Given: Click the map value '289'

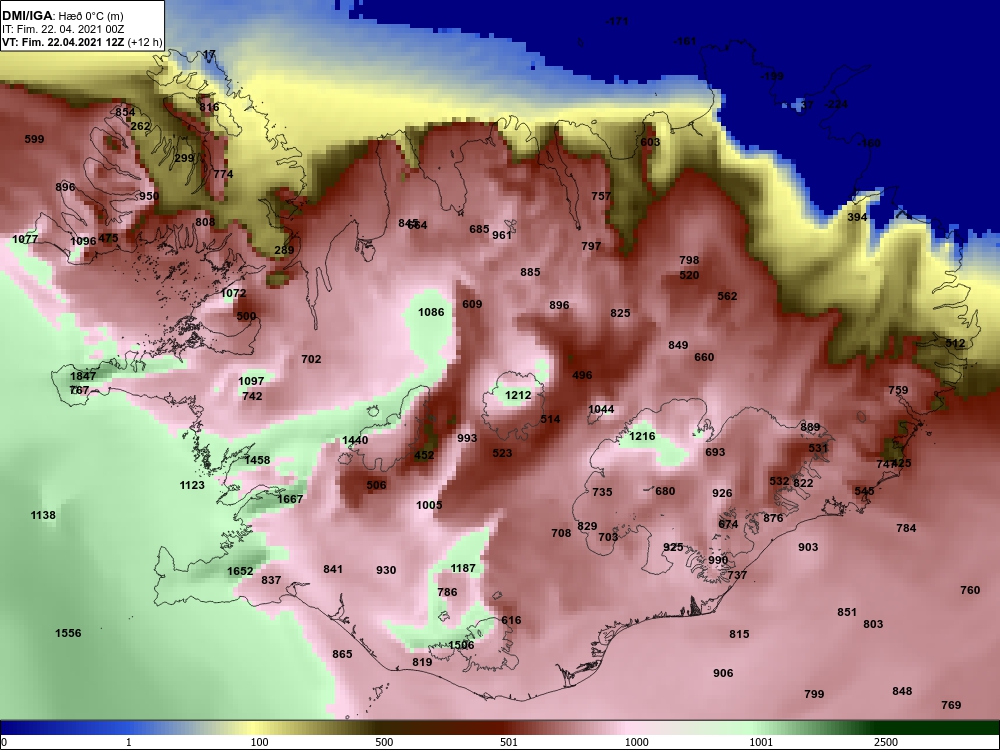Looking at the screenshot, I should pyautogui.click(x=284, y=250).
